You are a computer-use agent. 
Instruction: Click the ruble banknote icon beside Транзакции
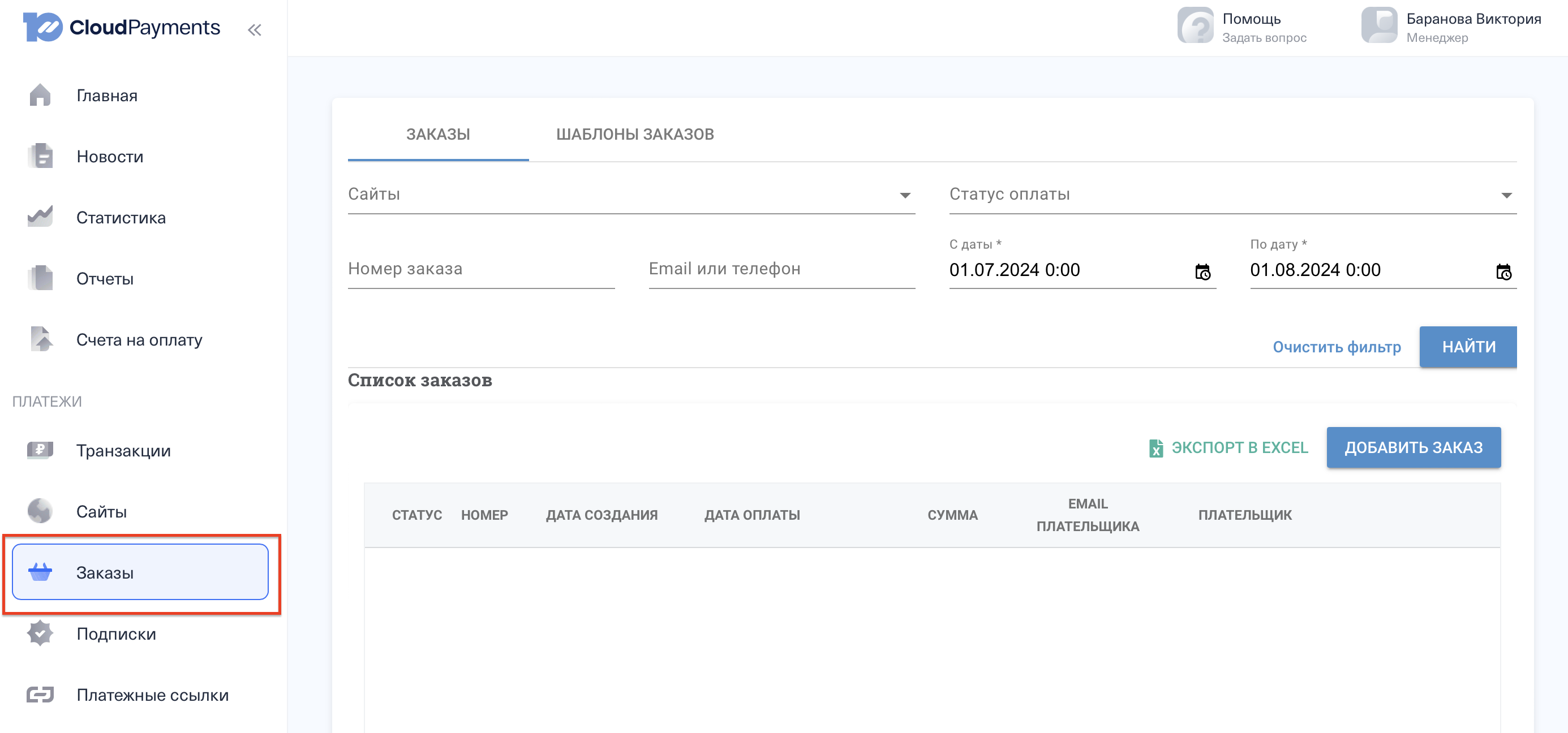coord(40,450)
